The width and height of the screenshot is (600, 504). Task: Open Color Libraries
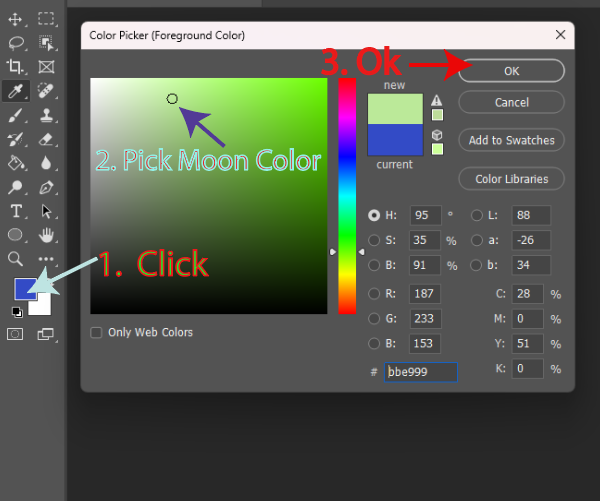[x=511, y=179]
